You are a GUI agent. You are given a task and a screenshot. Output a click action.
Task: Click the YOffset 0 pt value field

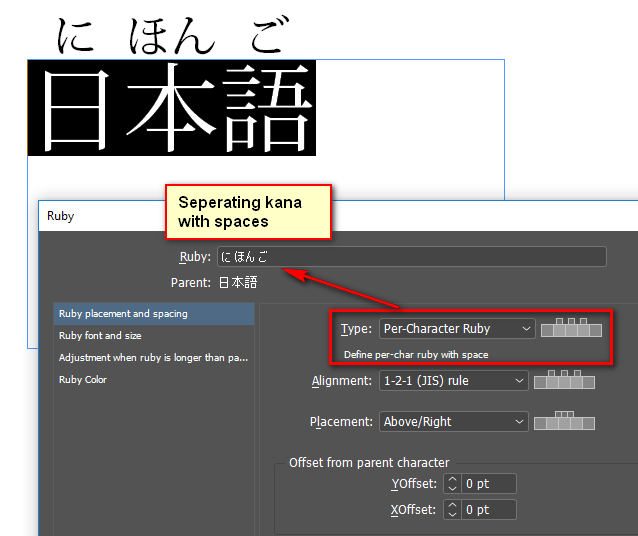pyautogui.click(x=488, y=484)
